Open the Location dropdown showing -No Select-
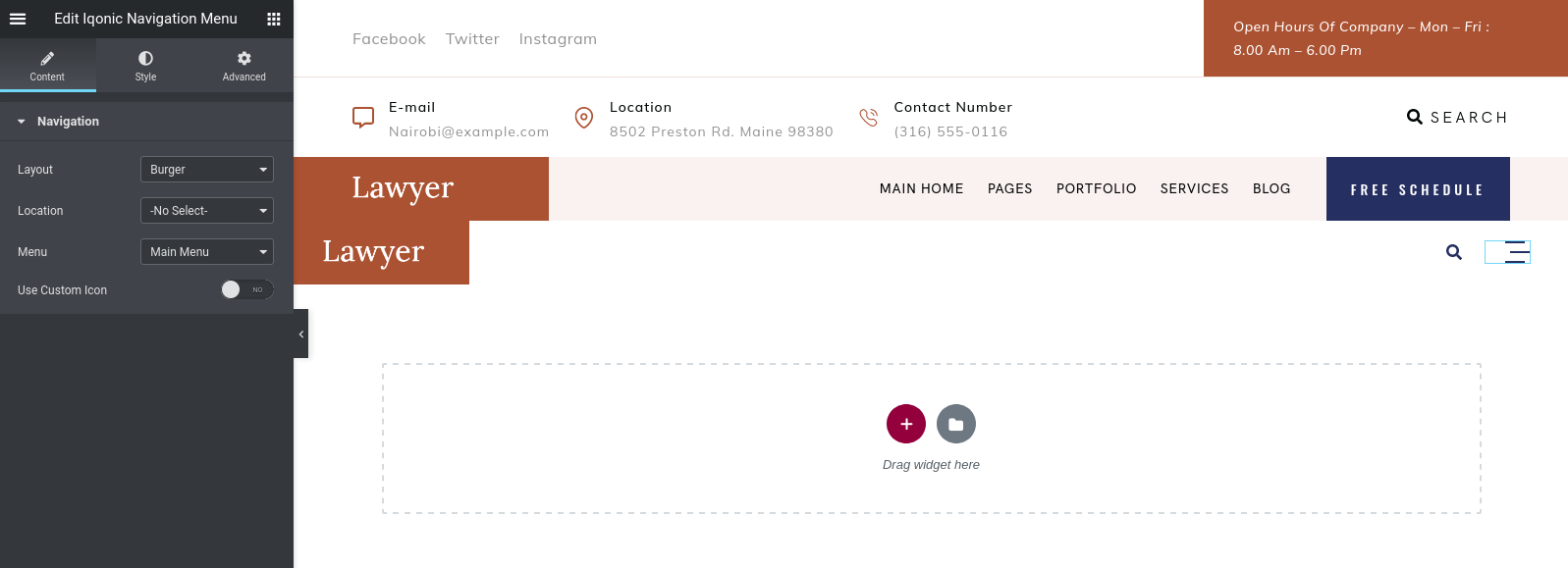The image size is (1568, 568). [x=207, y=211]
